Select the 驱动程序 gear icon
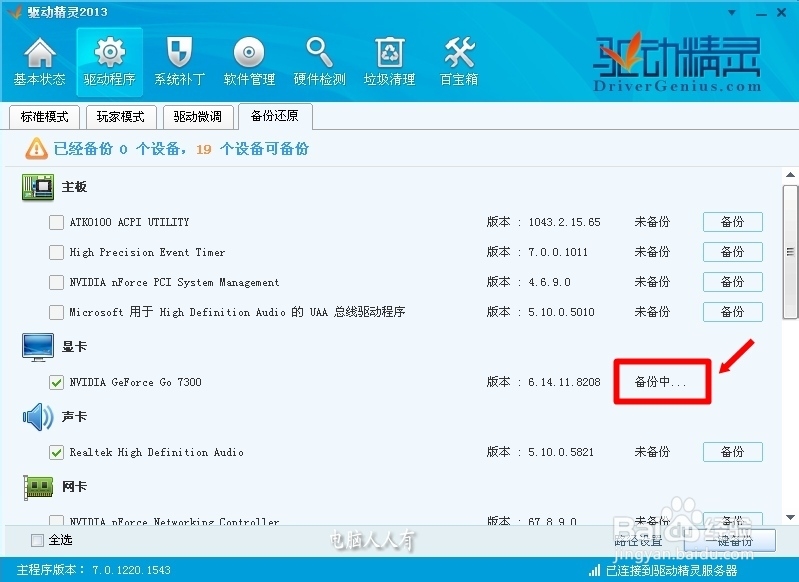Screen dimensions: 799x582 [110, 62]
